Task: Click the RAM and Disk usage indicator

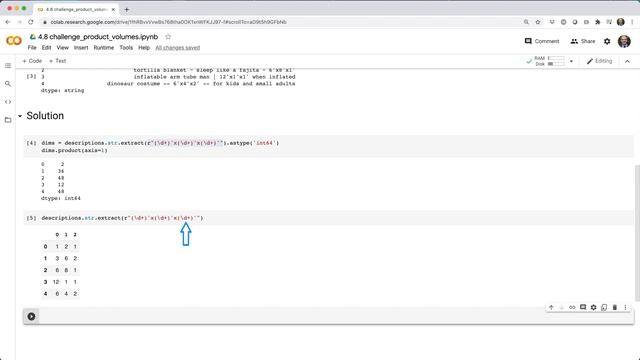Action: (550, 61)
